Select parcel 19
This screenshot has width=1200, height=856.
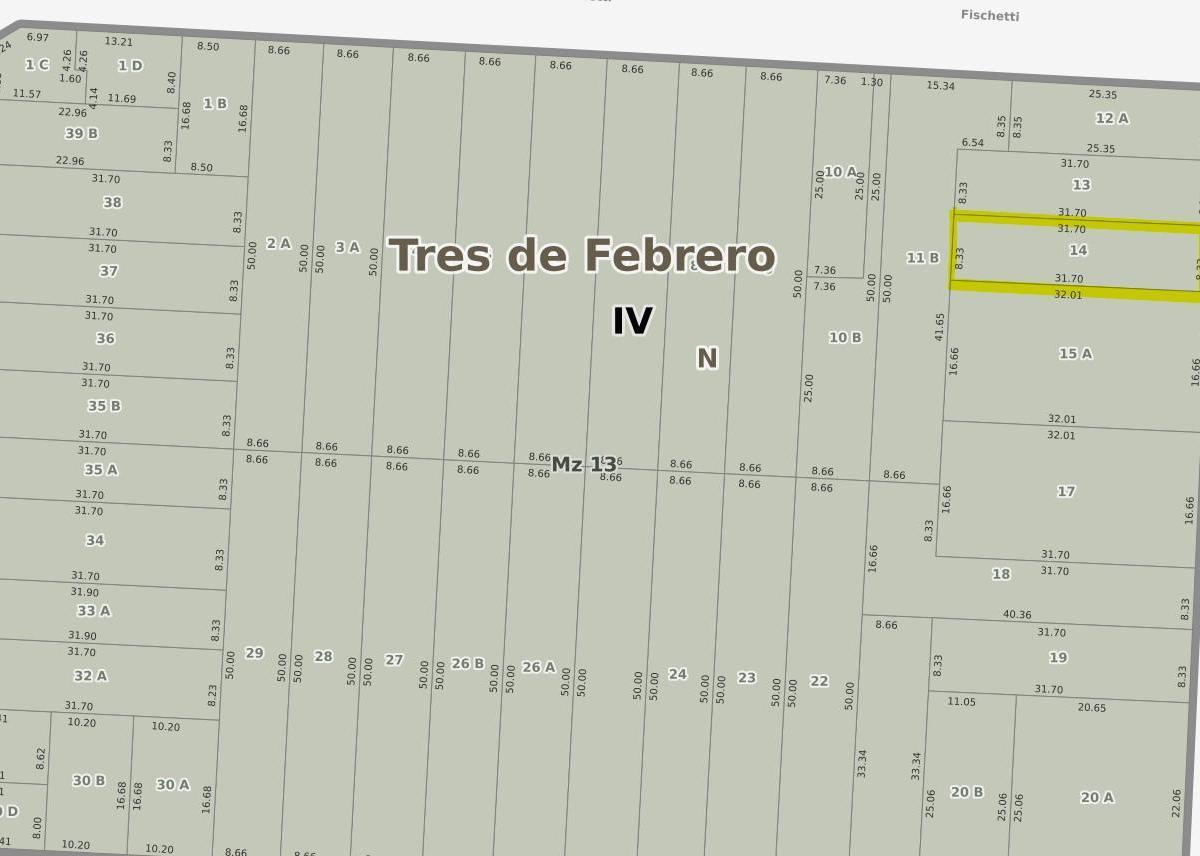1058,657
